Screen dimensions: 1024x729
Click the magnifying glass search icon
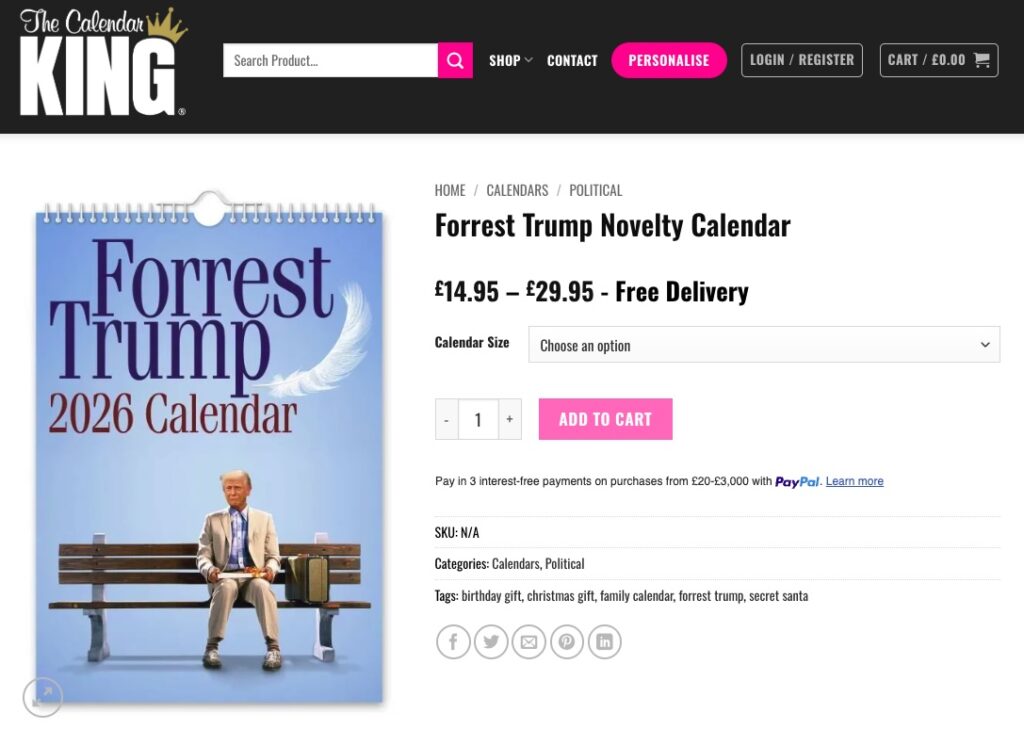[455, 60]
